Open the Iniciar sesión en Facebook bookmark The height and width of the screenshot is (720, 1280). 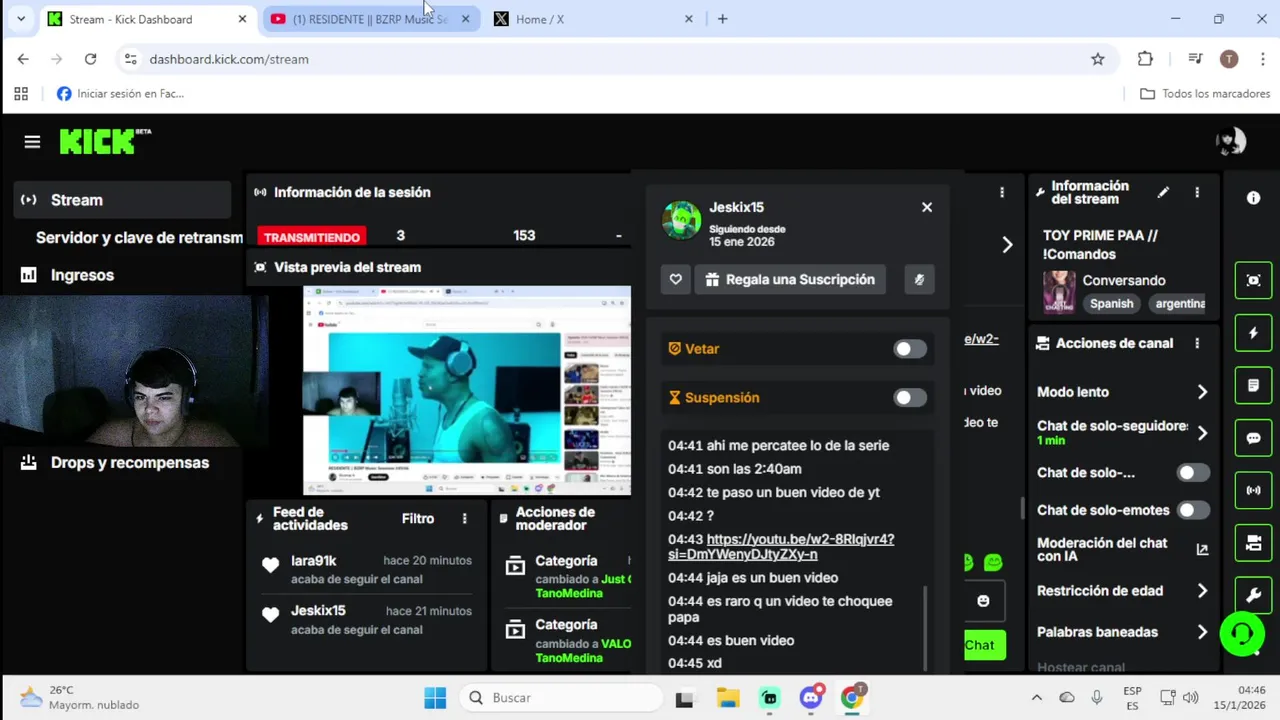click(x=120, y=94)
